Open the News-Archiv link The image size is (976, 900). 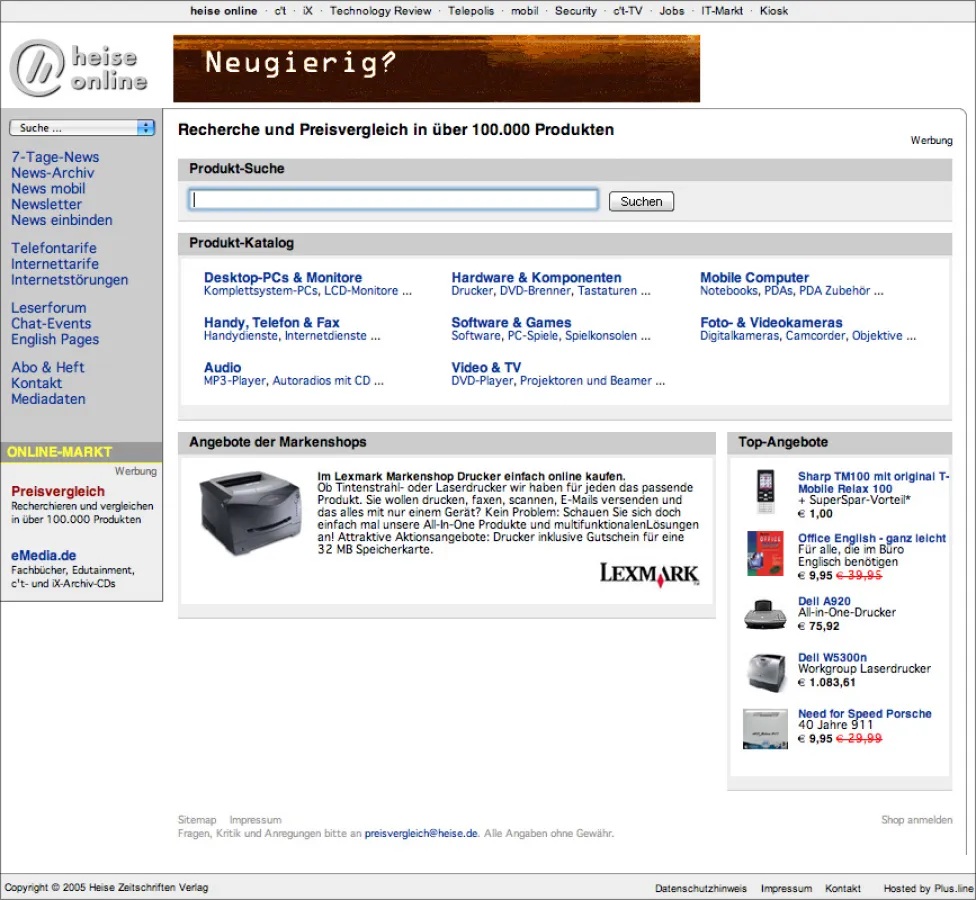[x=52, y=172]
